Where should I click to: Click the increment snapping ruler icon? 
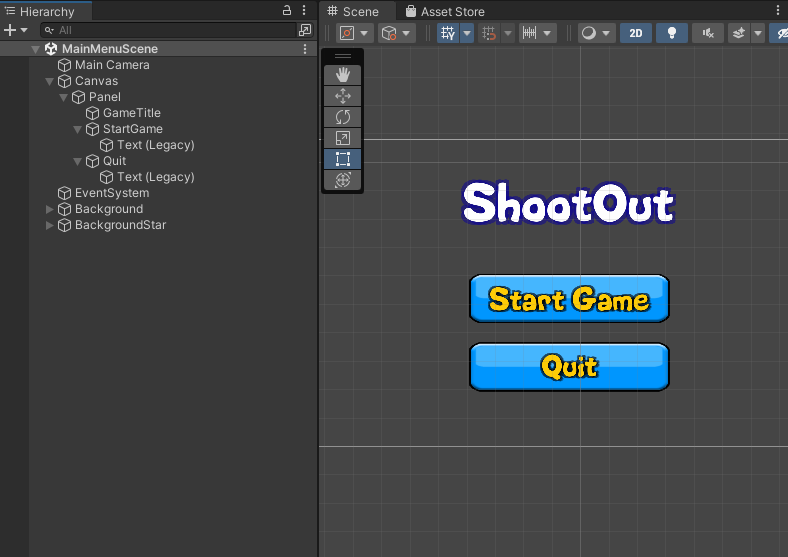(529, 33)
